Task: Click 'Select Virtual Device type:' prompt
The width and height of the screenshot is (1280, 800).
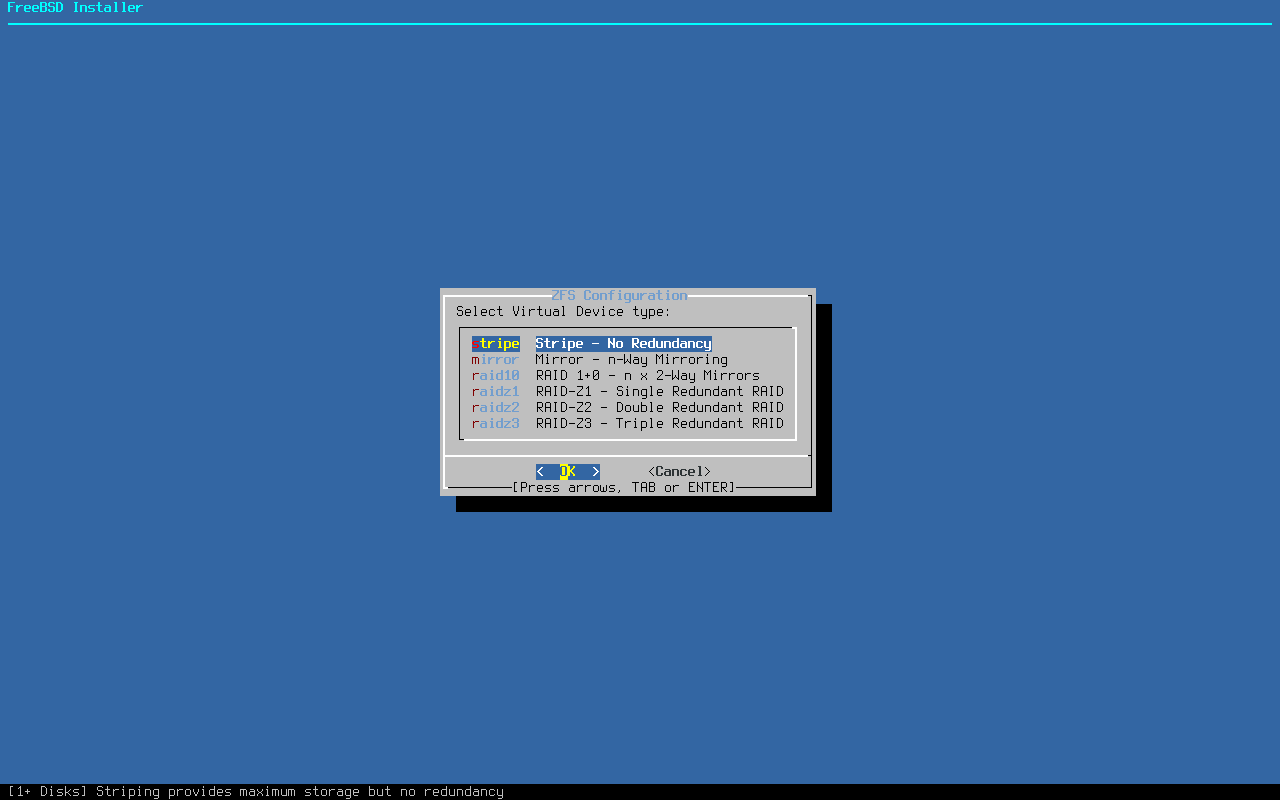Action: (564, 311)
